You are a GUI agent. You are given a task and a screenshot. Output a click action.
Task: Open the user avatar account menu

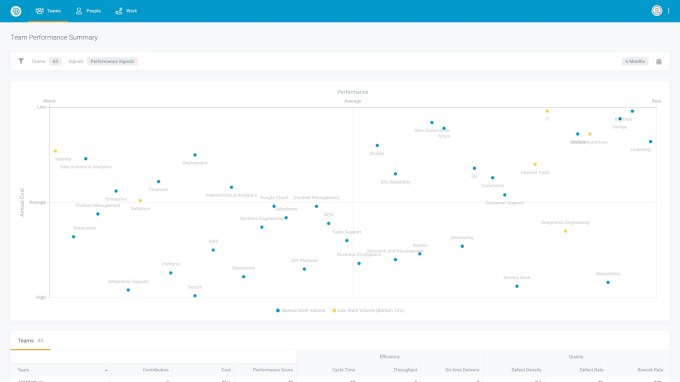click(x=657, y=10)
